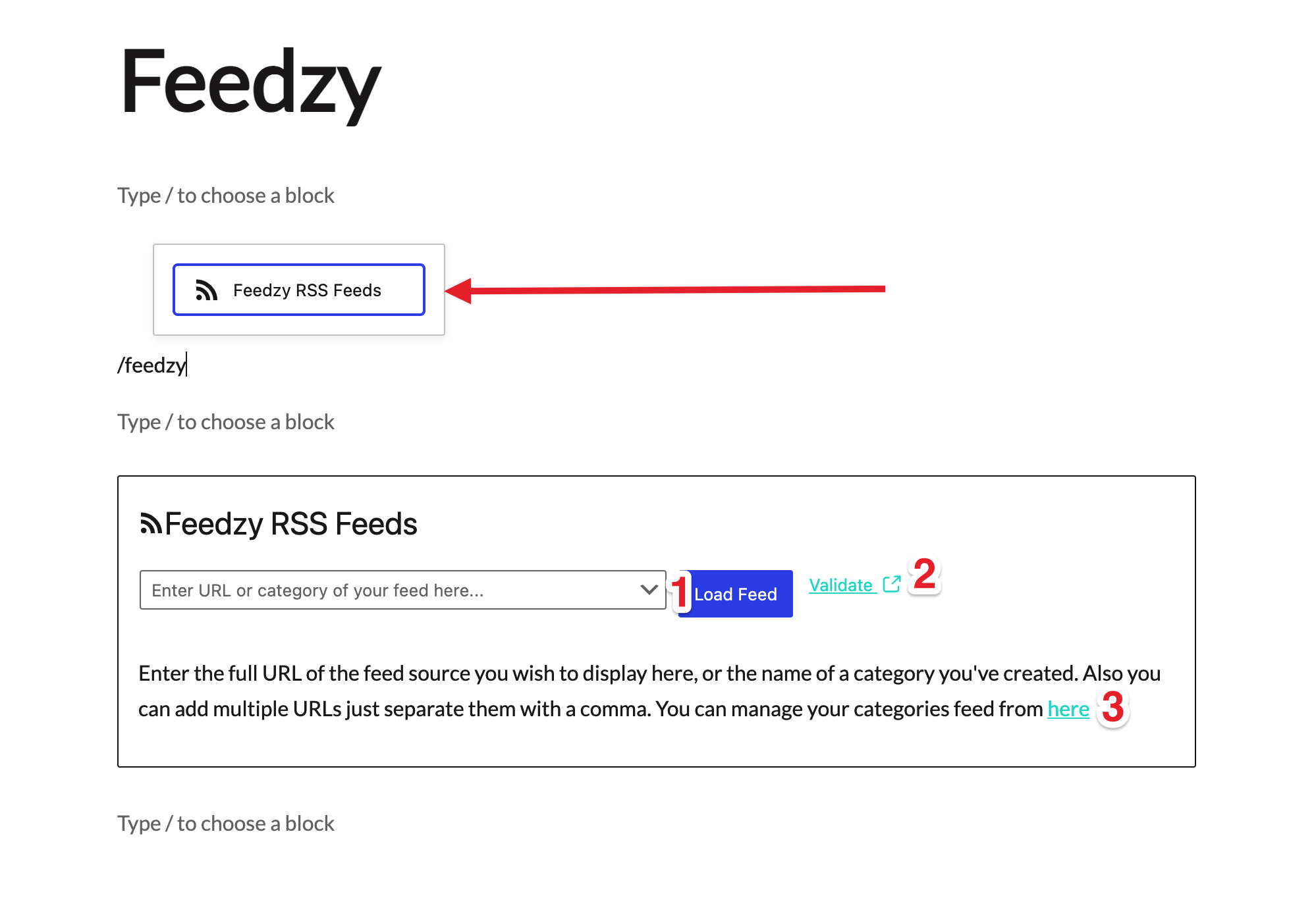1316x919 pixels.
Task: Select the RSS icon in the block suggestion
Action: [207, 290]
